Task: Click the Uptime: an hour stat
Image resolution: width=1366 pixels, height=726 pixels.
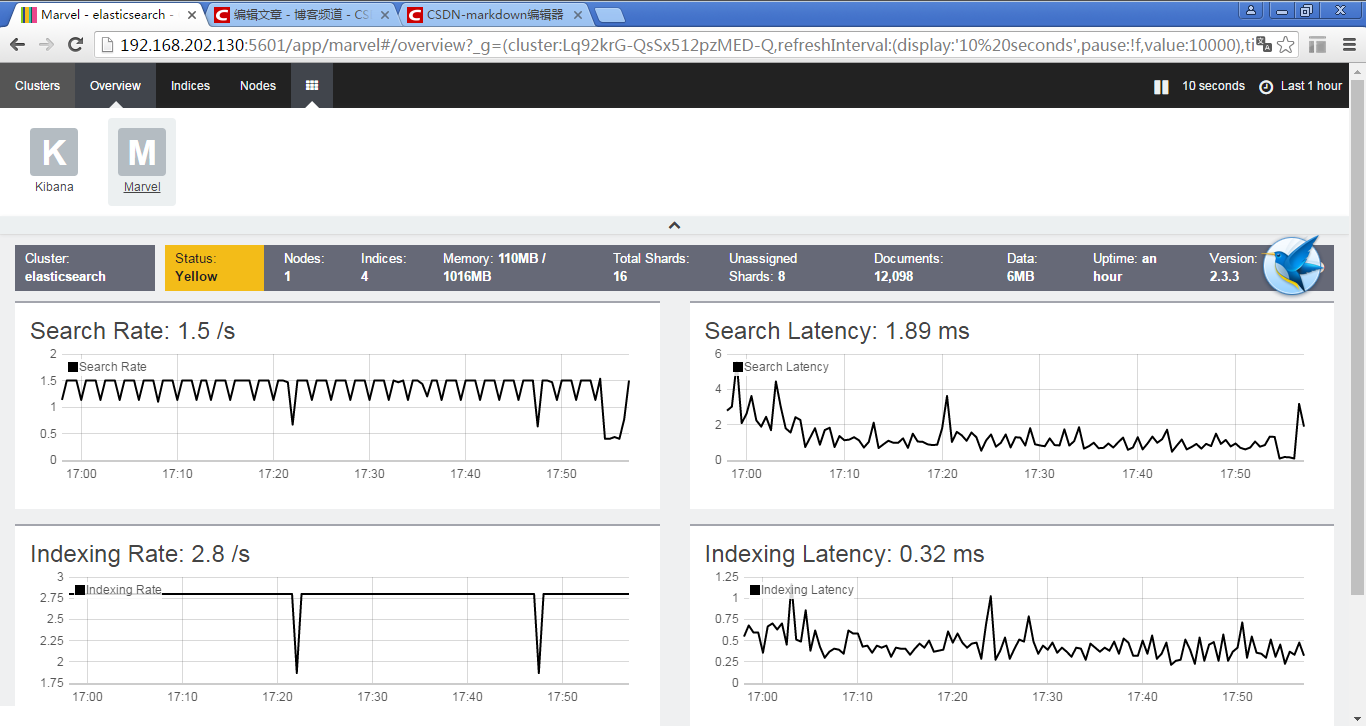Action: [x=1125, y=268]
